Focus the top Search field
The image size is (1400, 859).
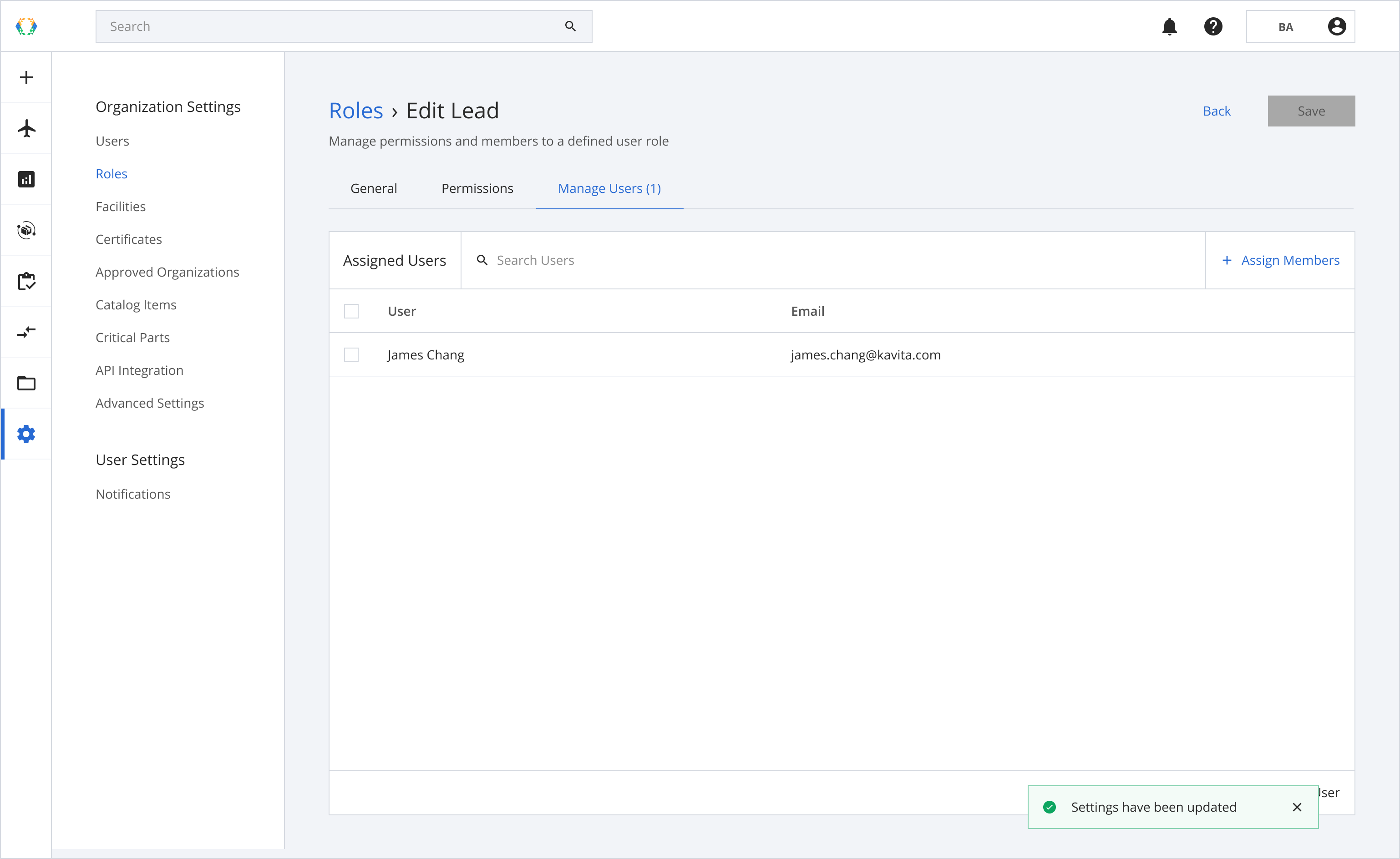[344, 26]
